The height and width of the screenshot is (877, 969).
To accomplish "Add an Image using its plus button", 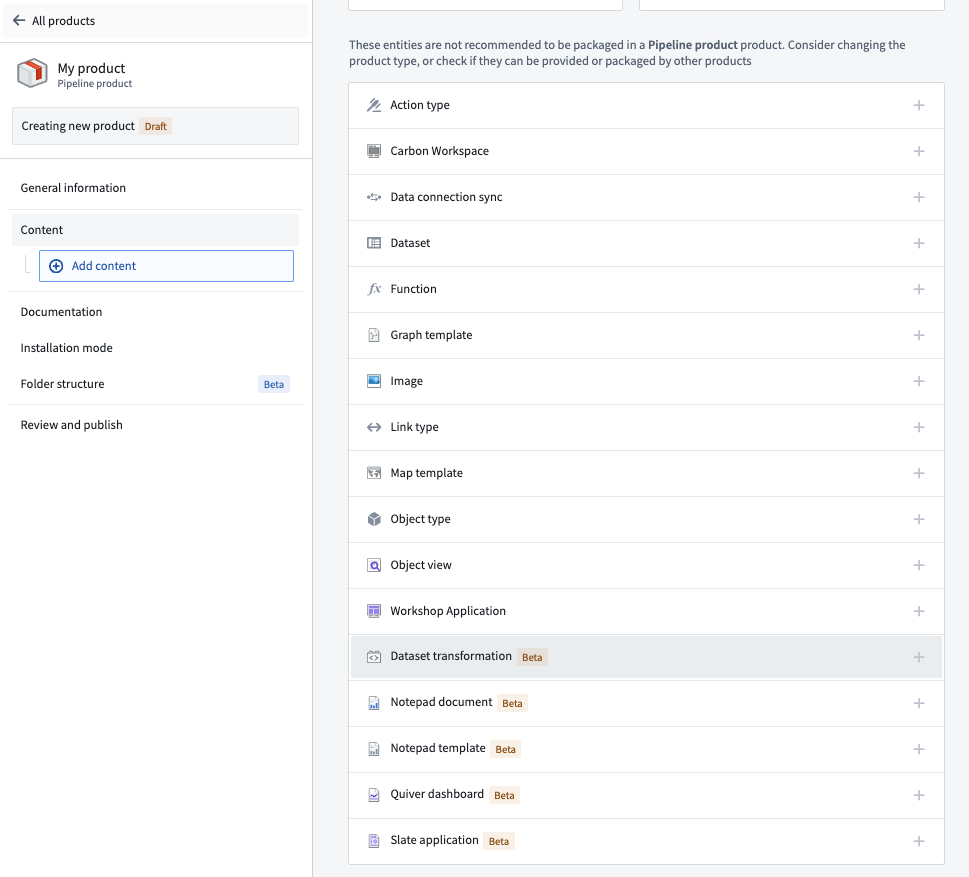I will pos(919,381).
